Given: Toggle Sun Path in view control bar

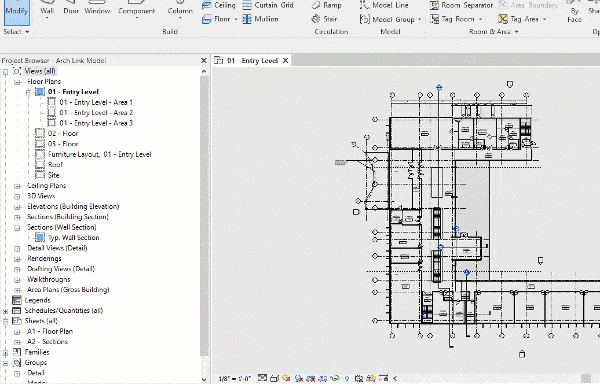Looking at the screenshot, I should click(286, 378).
